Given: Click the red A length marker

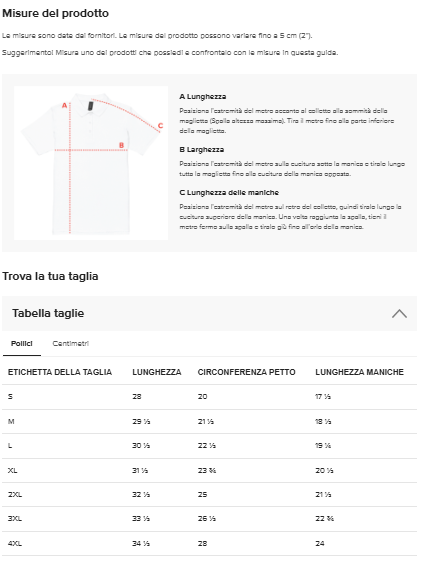Looking at the screenshot, I should [x=64, y=105].
